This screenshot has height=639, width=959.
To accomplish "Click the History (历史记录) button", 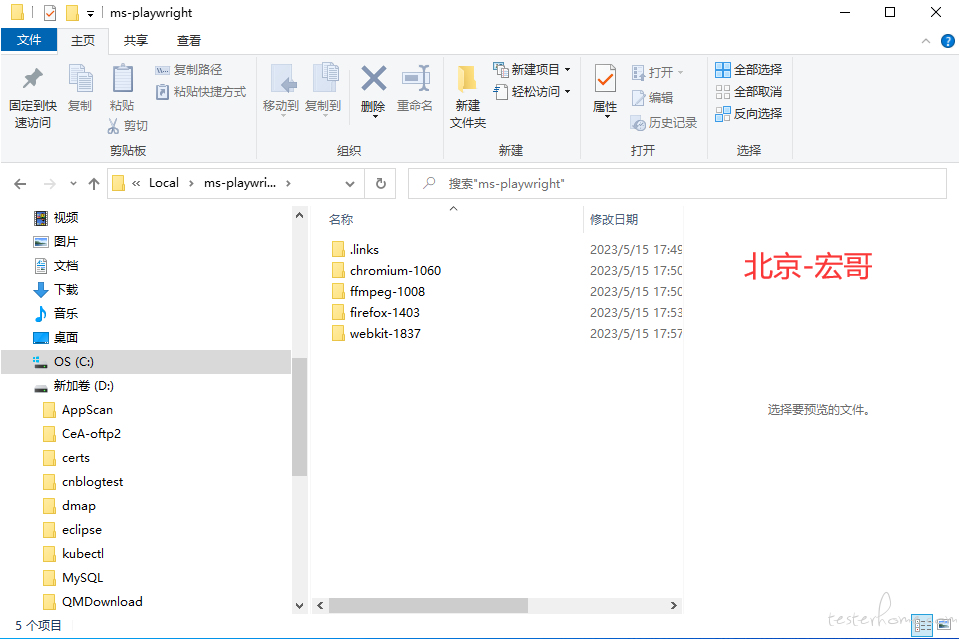I will click(664, 123).
